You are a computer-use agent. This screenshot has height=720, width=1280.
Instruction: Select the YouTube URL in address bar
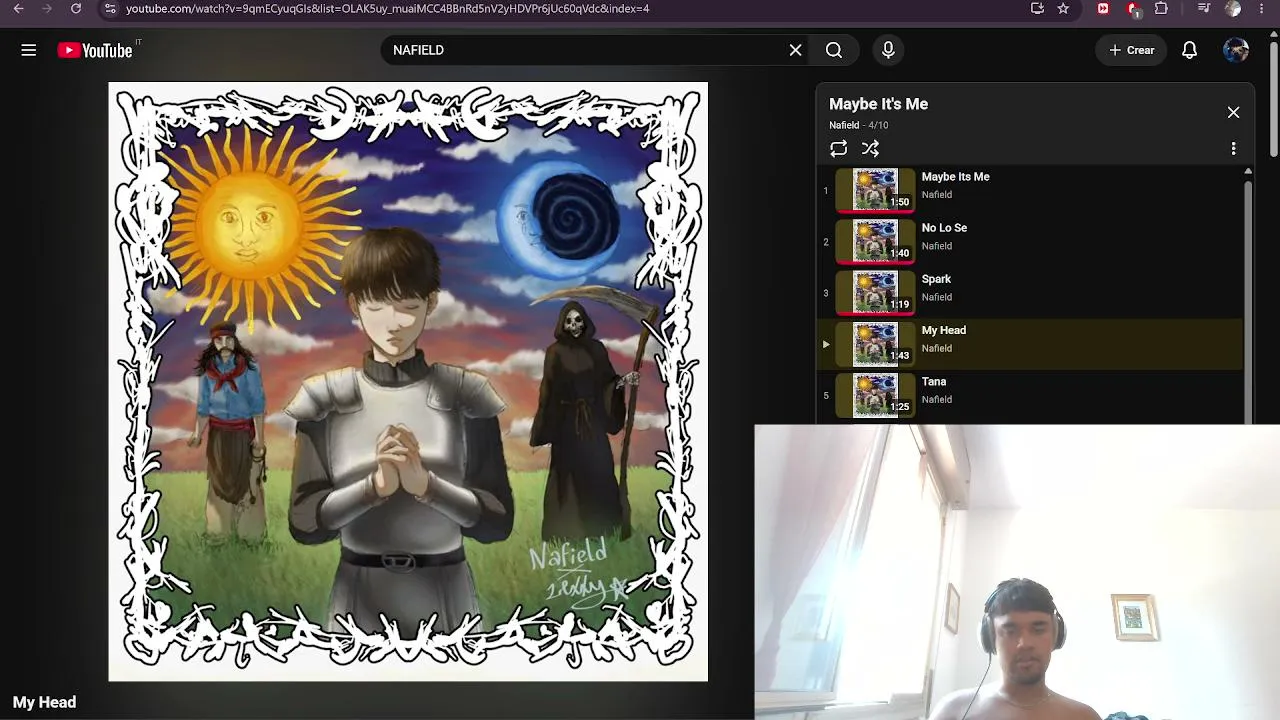[388, 9]
